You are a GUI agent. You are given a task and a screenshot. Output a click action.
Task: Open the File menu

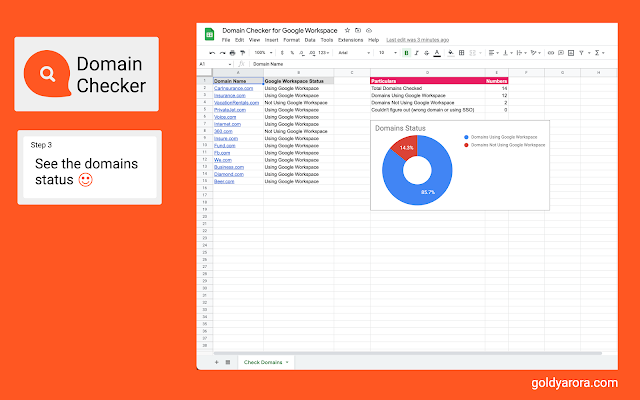coord(226,40)
